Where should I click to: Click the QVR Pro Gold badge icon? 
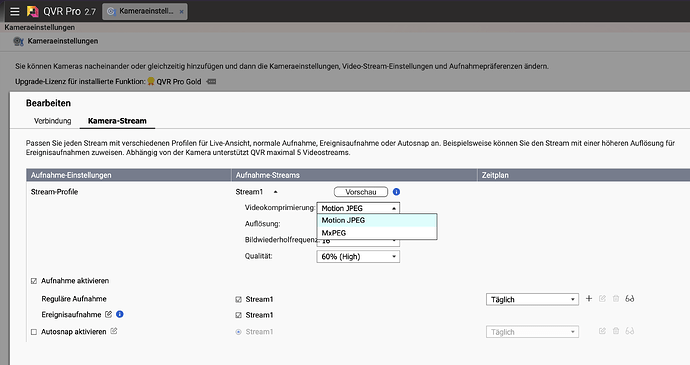pyautogui.click(x=151, y=81)
